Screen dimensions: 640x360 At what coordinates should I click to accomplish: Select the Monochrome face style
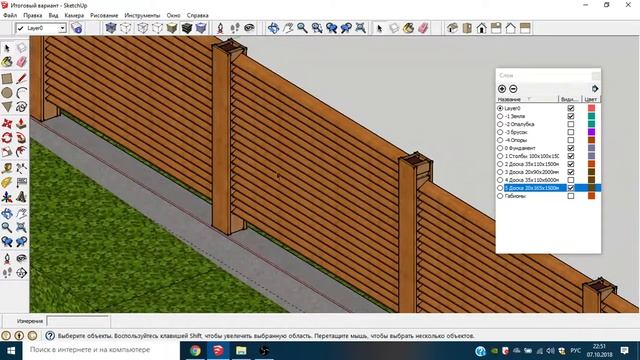point(201,28)
